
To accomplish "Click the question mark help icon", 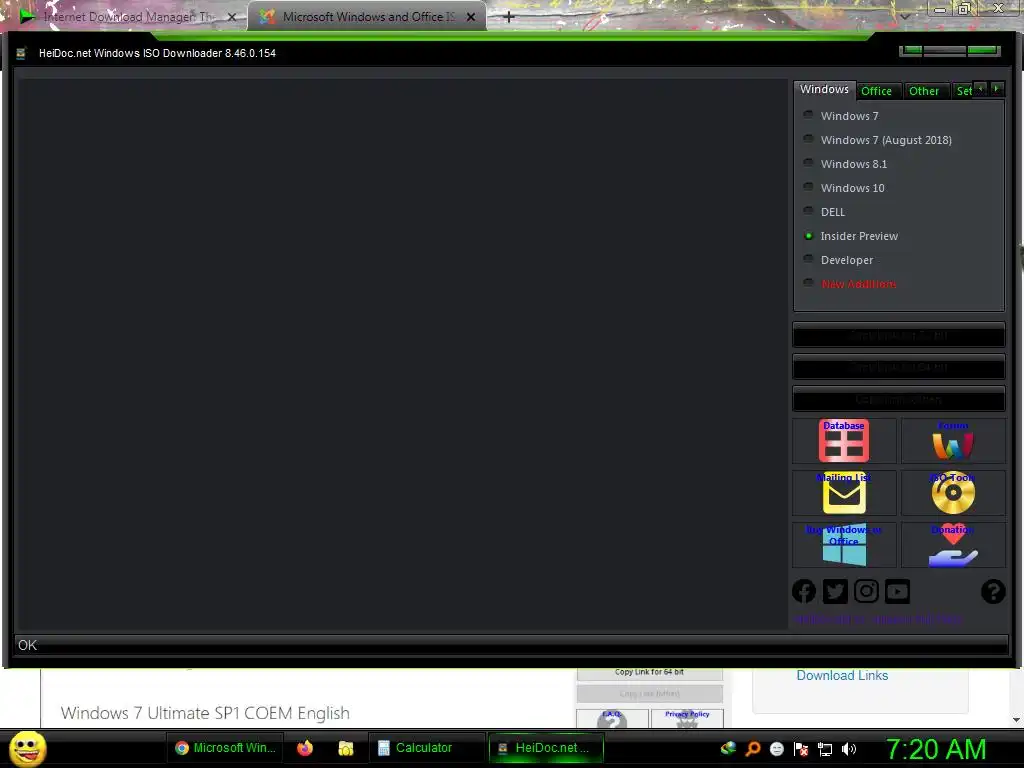I will (x=993, y=592).
